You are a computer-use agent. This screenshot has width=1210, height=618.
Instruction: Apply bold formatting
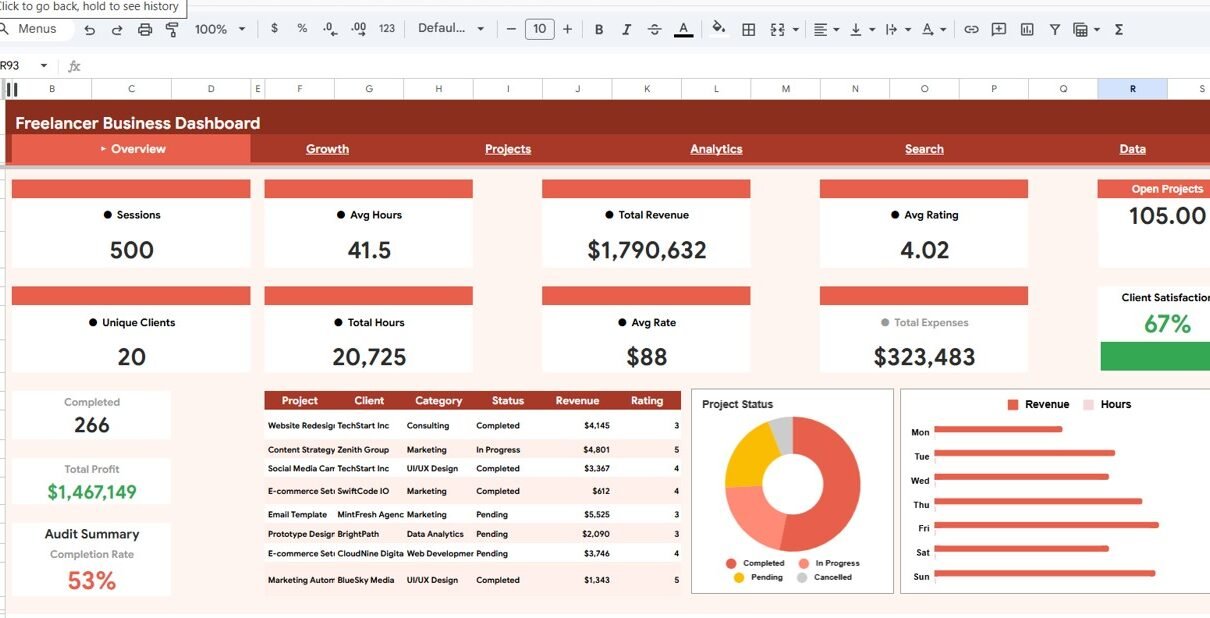599,30
